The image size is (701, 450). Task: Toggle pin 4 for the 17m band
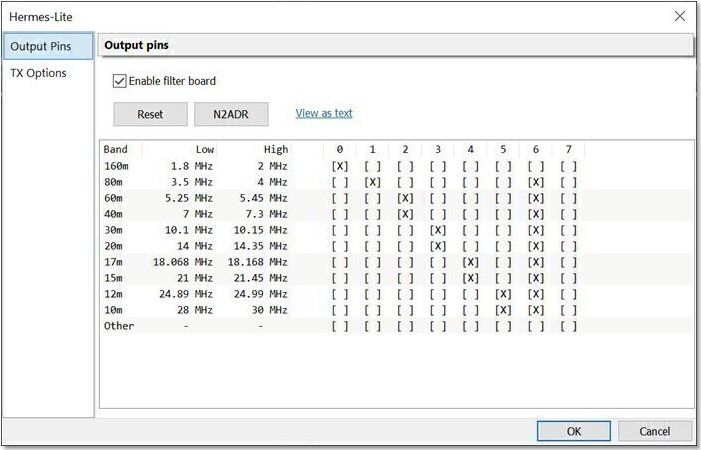click(470, 262)
